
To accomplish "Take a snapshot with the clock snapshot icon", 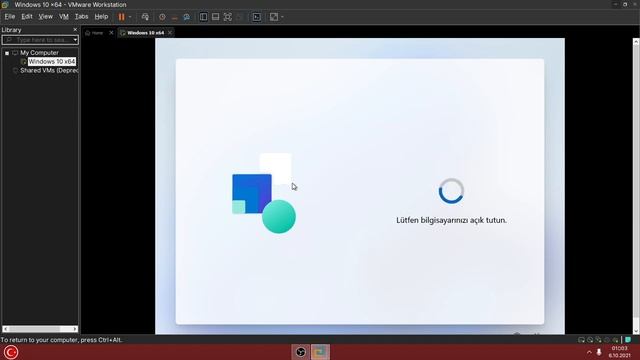I will pos(162,17).
